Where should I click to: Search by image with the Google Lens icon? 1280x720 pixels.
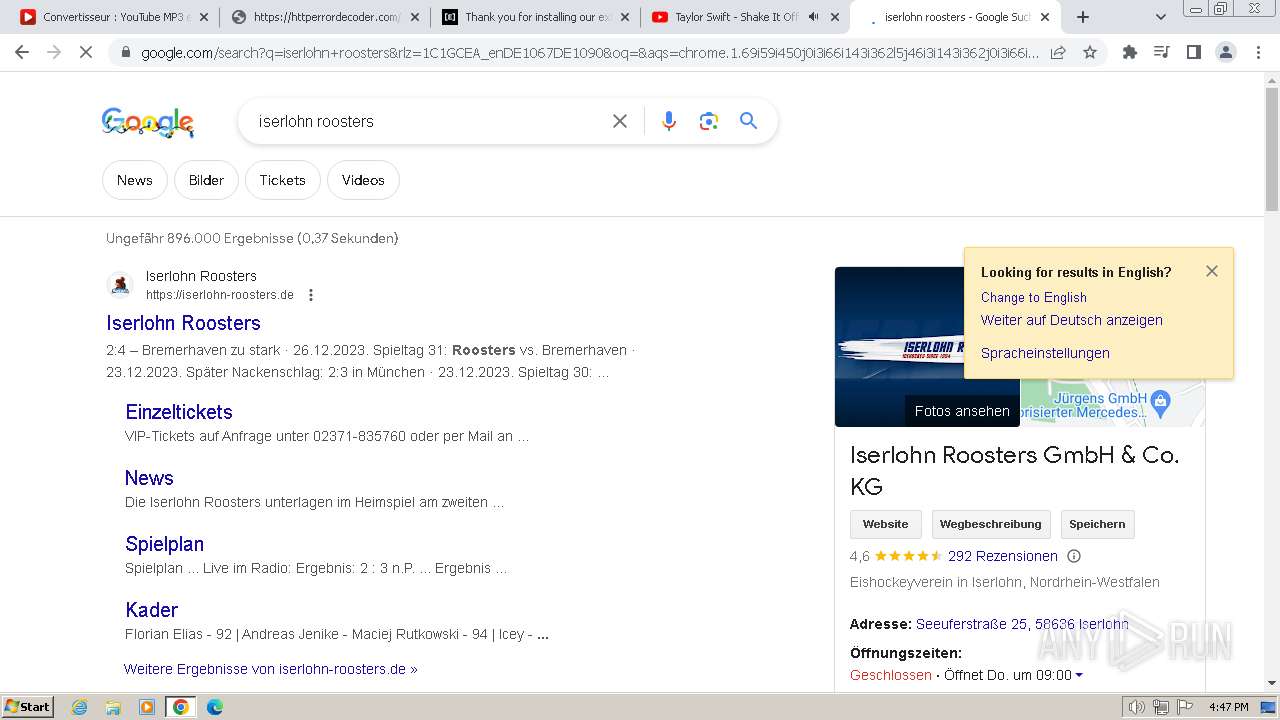coord(709,121)
